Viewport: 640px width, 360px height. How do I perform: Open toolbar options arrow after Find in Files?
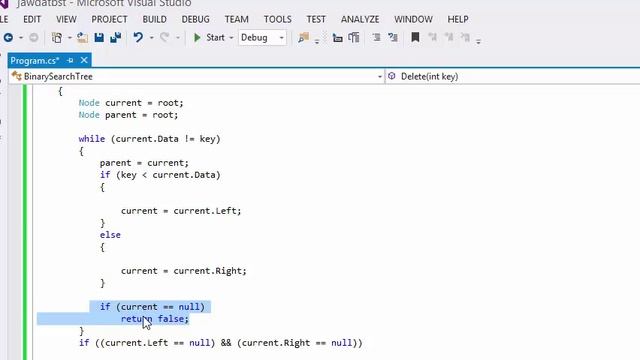pyautogui.click(x=317, y=40)
